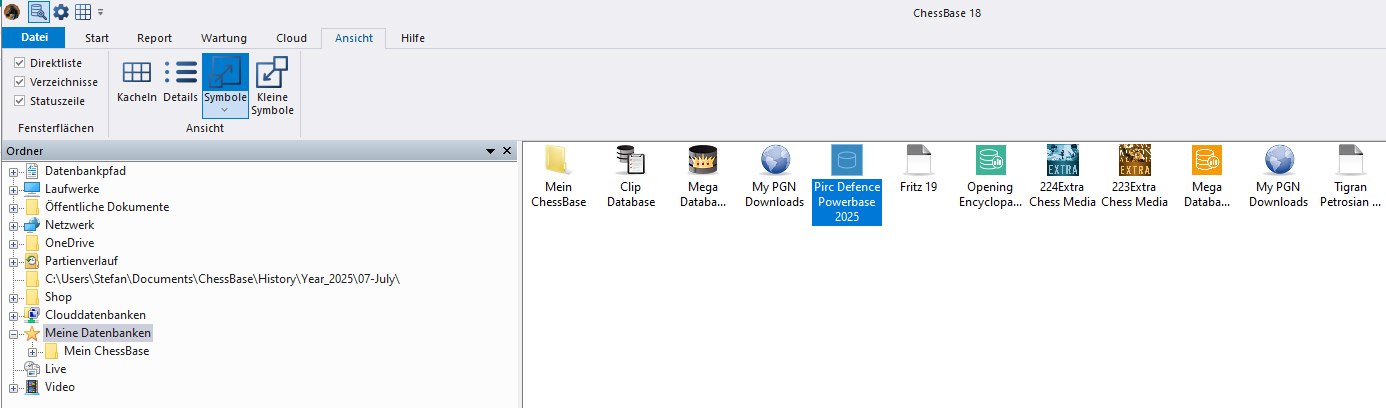Open the Datei menu
The width and height of the screenshot is (1386, 408).
coord(34,38)
